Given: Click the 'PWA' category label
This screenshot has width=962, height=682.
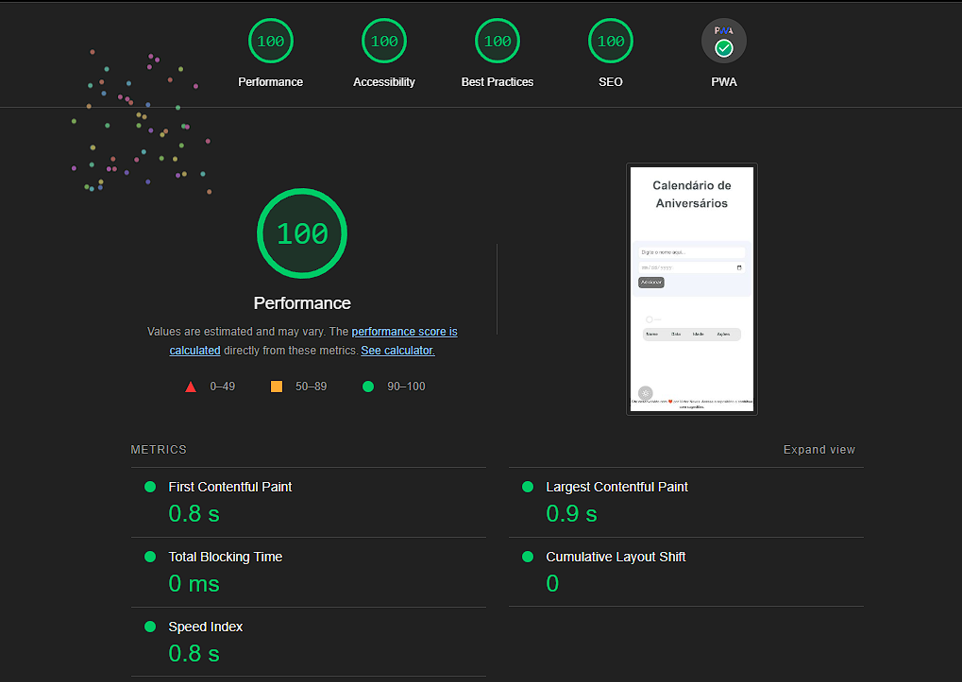Looking at the screenshot, I should coord(724,82).
